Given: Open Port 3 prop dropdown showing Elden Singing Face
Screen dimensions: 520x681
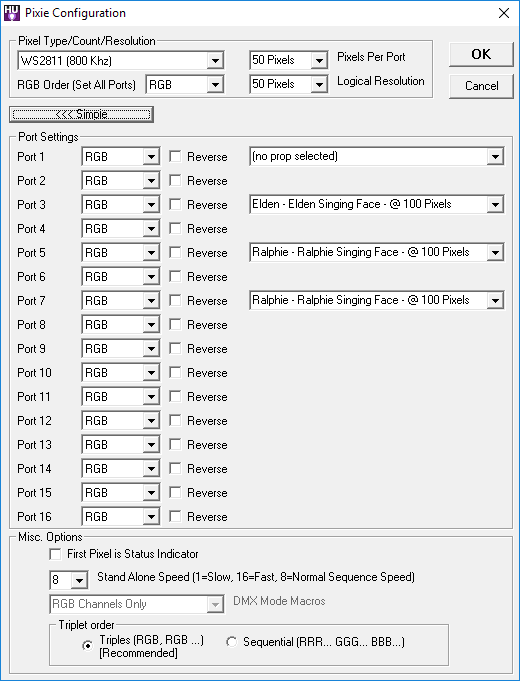Looking at the screenshot, I should pyautogui.click(x=377, y=204).
